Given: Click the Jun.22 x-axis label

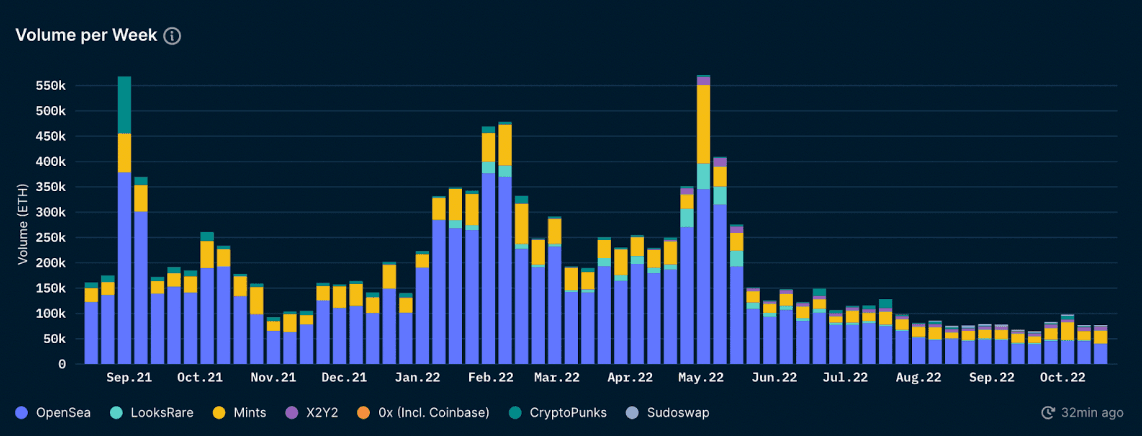Looking at the screenshot, I should click(774, 378).
